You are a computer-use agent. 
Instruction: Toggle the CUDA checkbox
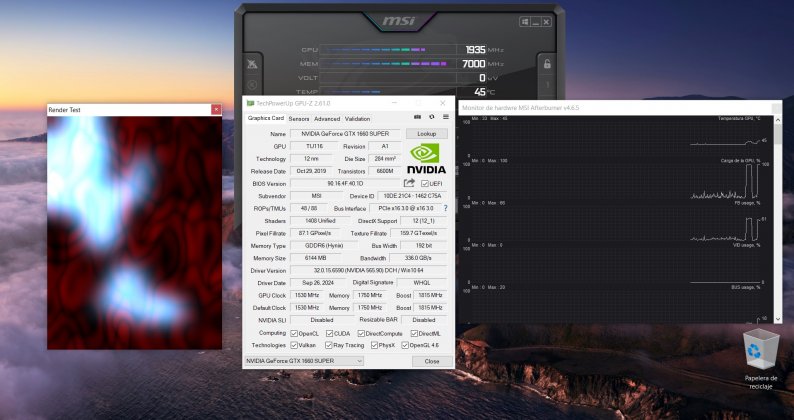click(x=329, y=333)
